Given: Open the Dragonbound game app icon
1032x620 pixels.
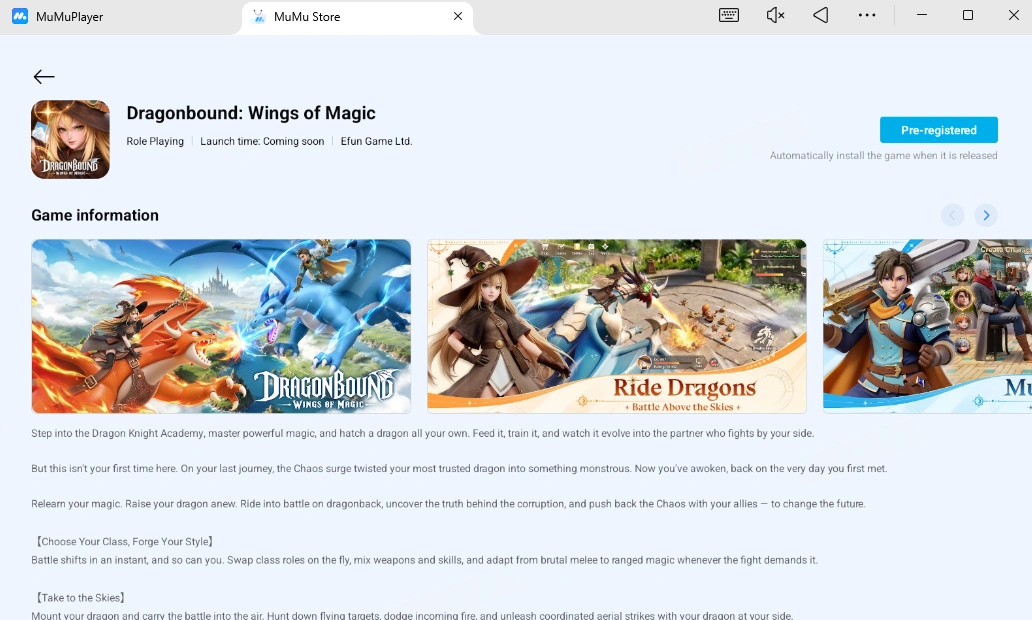Looking at the screenshot, I should [70, 140].
